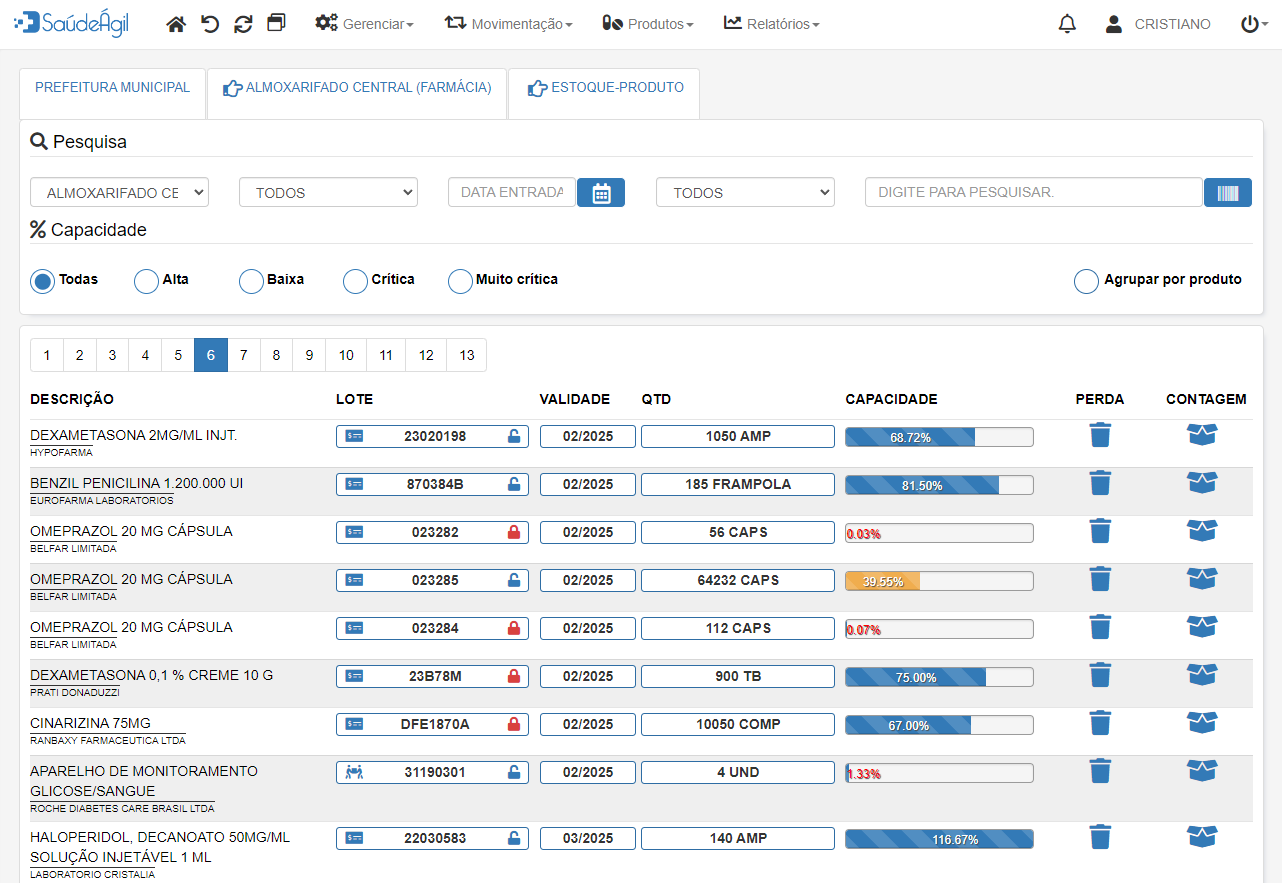Click OMEPRAZOL description of lote 023282

coord(131,531)
